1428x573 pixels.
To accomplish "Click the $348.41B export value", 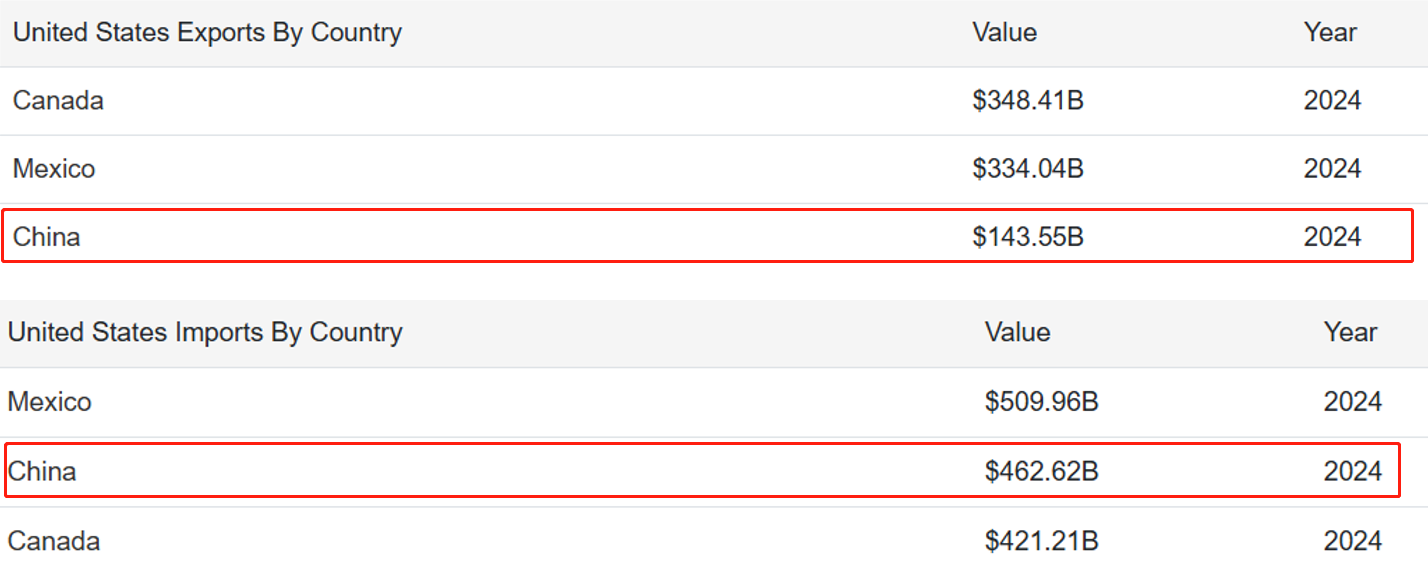I will click(x=1028, y=100).
